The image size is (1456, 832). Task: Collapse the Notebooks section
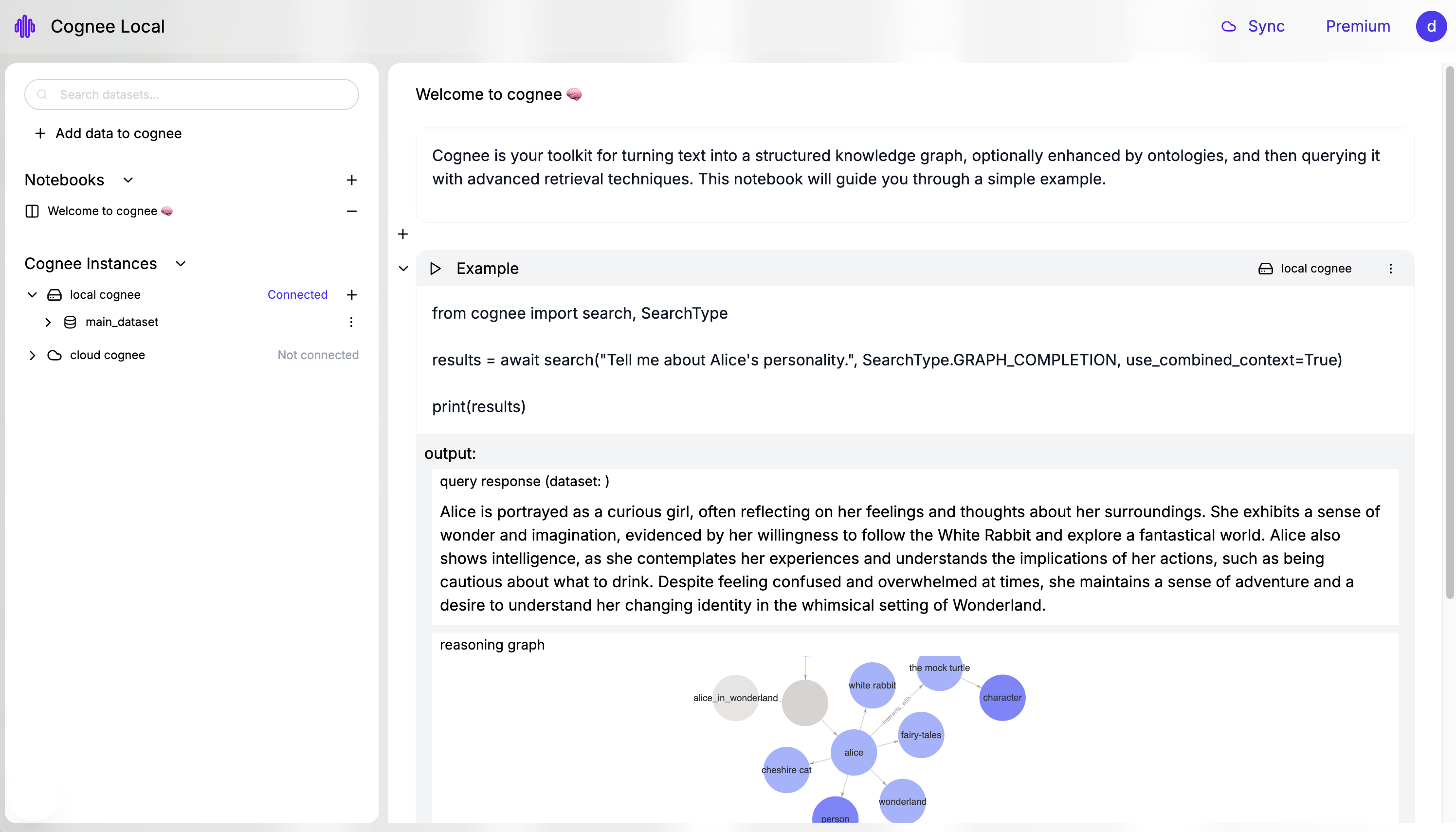point(128,180)
